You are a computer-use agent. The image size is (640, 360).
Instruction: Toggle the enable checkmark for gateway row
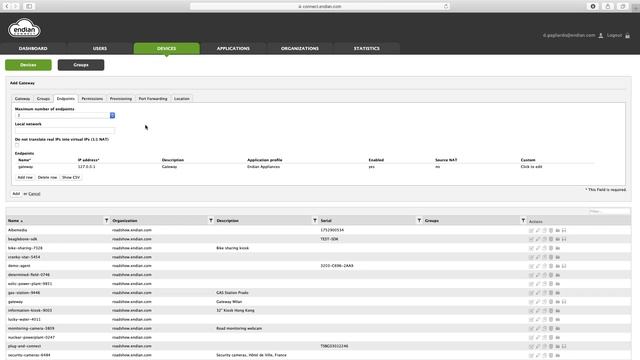pyautogui.click(x=531, y=302)
